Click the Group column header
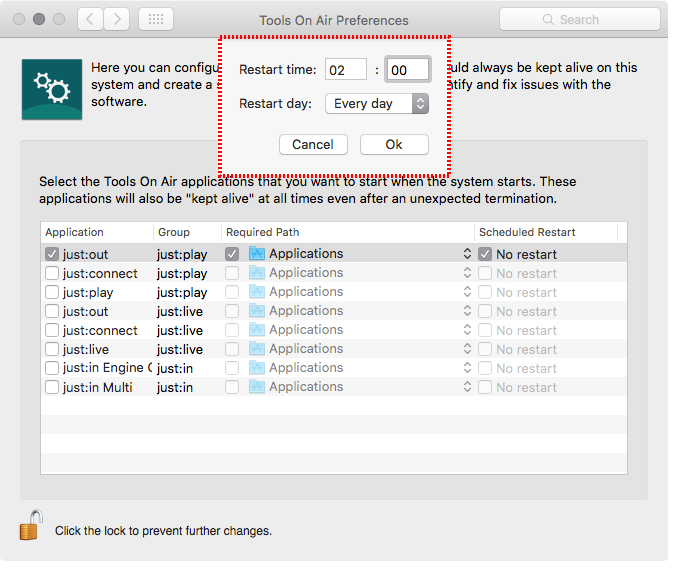This screenshot has width=688, height=581. tap(187, 232)
